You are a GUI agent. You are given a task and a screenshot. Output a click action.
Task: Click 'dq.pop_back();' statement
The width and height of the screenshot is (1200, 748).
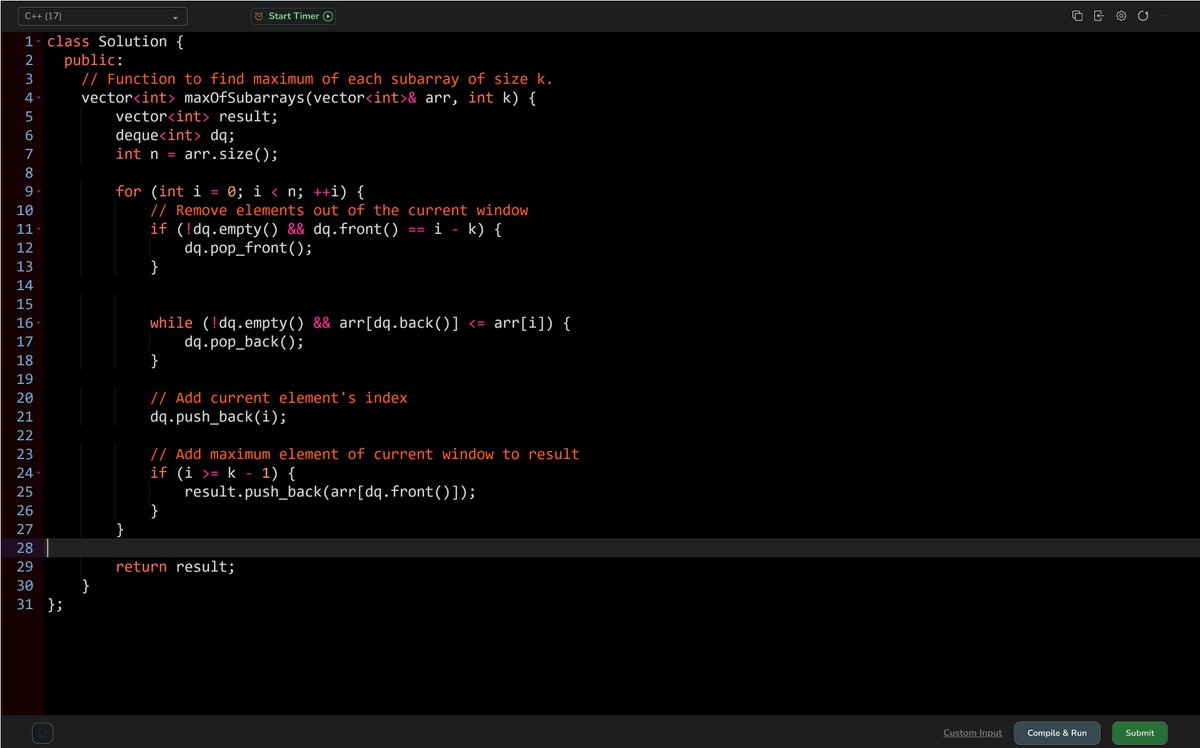244,342
